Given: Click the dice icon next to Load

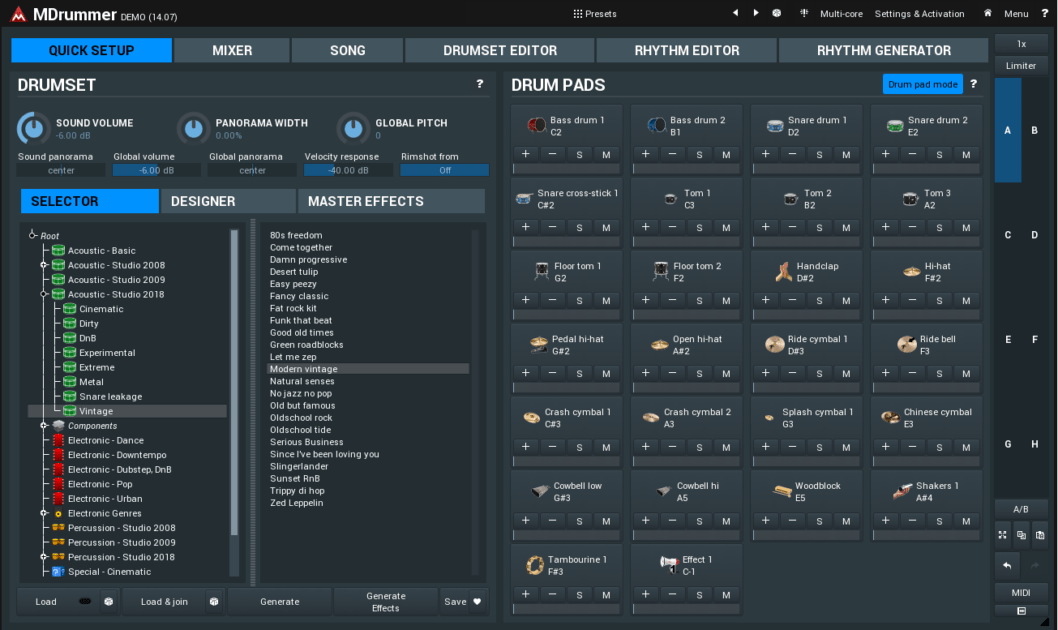Looking at the screenshot, I should 108,602.
